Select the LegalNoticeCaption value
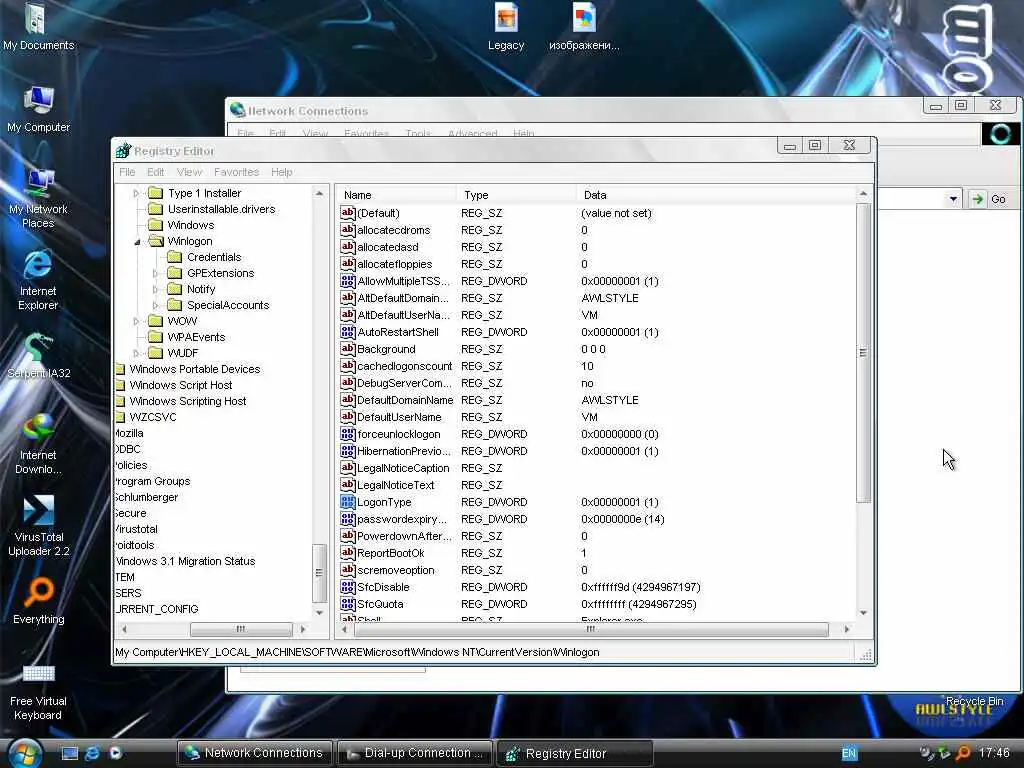 [x=403, y=468]
